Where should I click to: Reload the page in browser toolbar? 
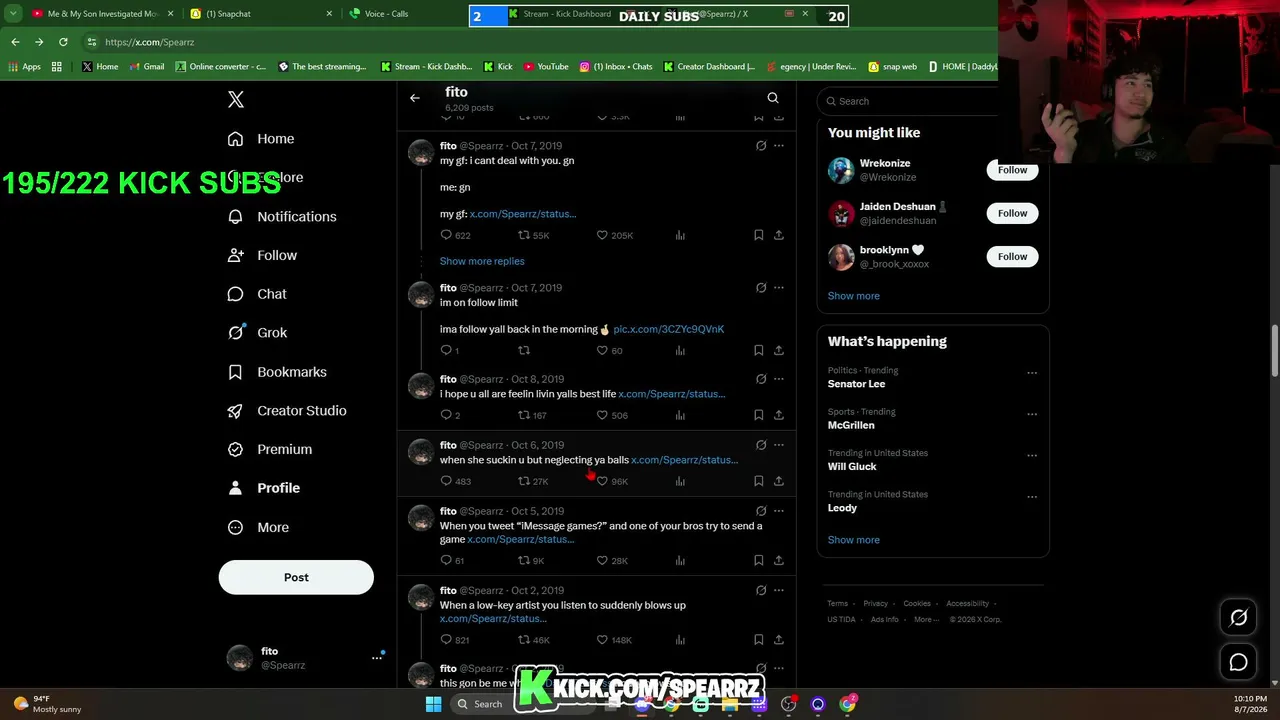point(63,42)
